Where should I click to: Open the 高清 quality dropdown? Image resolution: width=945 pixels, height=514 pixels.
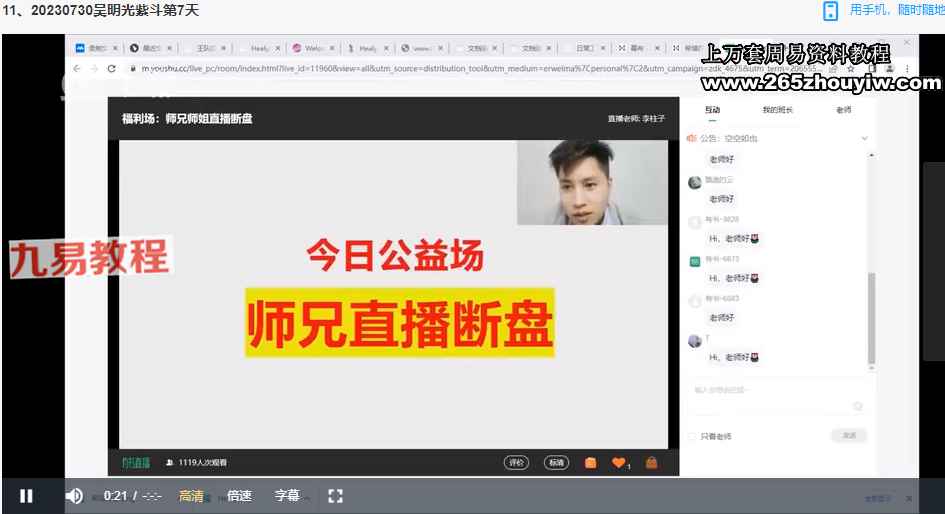(191, 496)
